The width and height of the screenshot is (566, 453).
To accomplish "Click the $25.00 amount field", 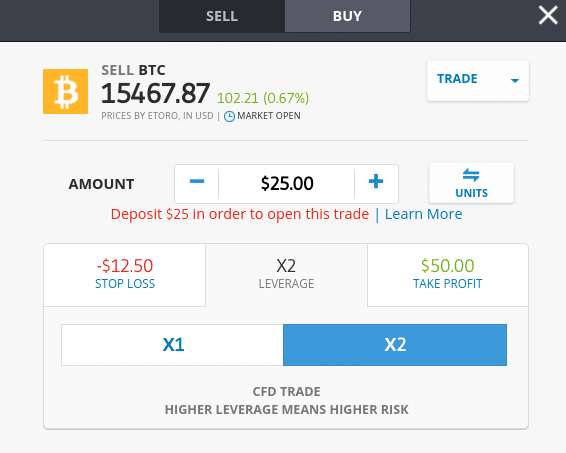I will (287, 183).
